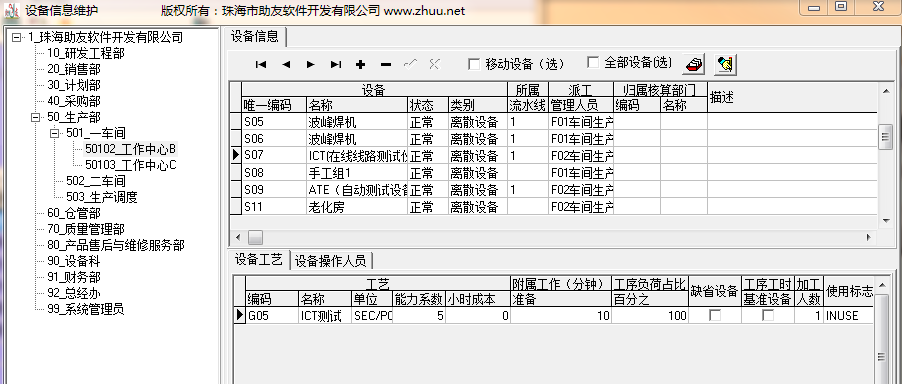Viewport: 902px width, 384px height.
Task: Click the ICT测试 process name cell
Action: tap(325, 316)
